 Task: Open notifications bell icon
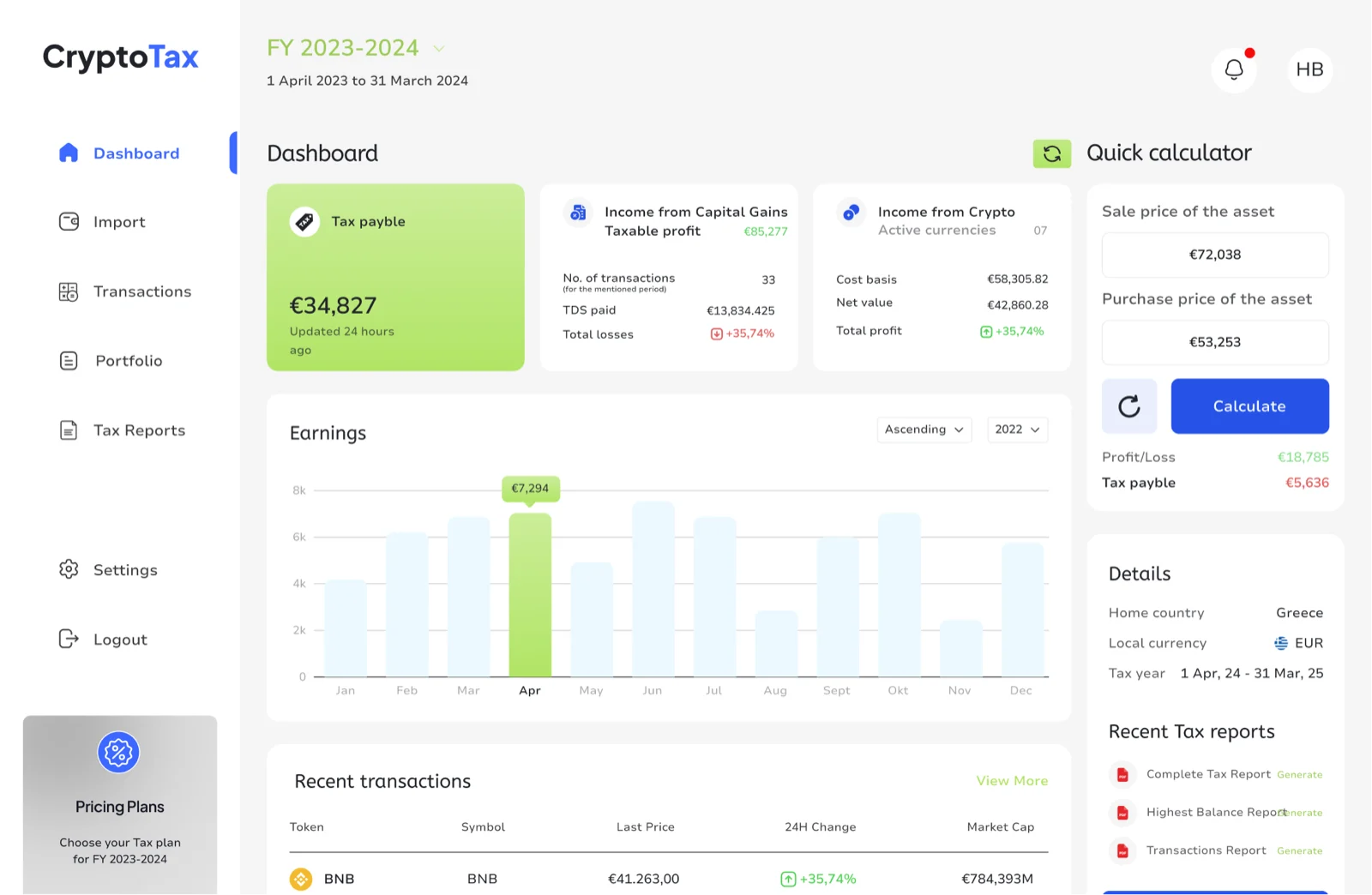1234,69
